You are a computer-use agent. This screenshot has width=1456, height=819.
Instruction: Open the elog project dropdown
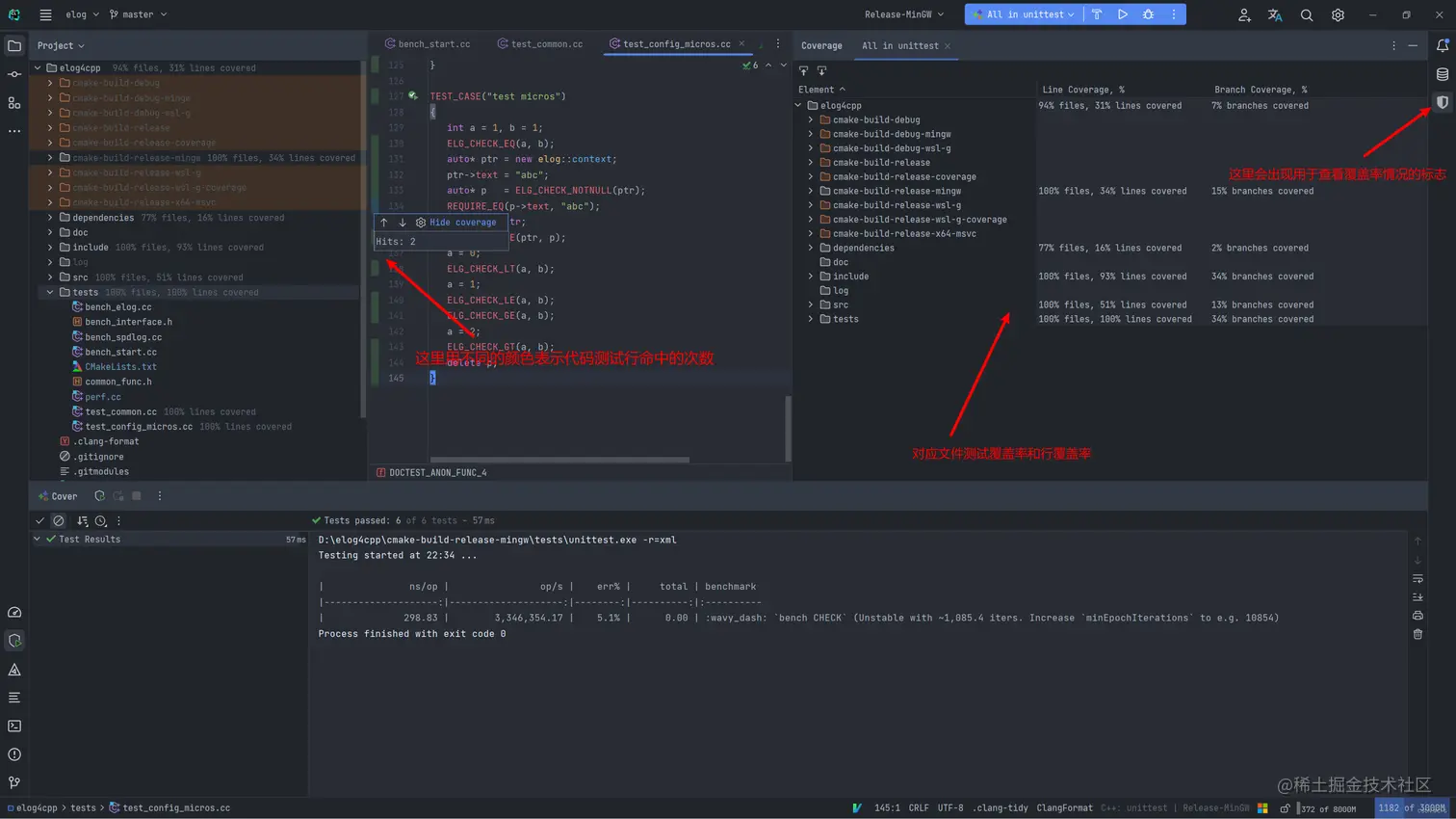[x=82, y=14]
